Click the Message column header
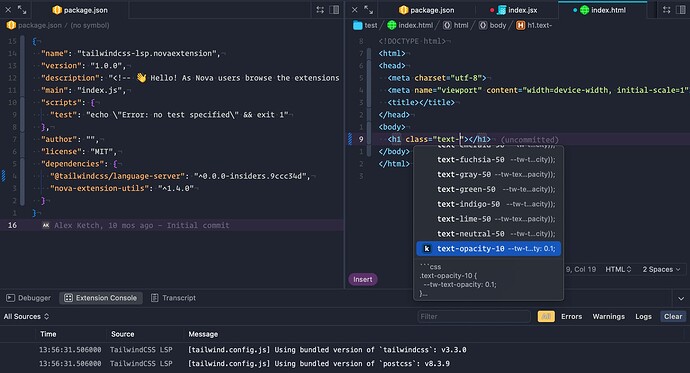Viewport: 690px width, 373px height. (x=203, y=334)
